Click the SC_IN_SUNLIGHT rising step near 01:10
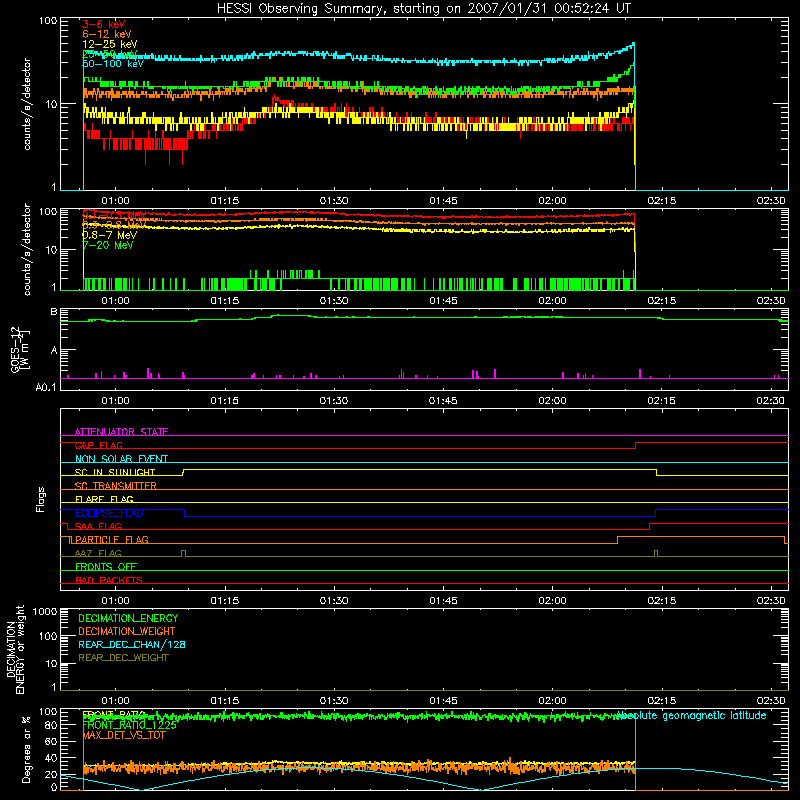 (183, 472)
